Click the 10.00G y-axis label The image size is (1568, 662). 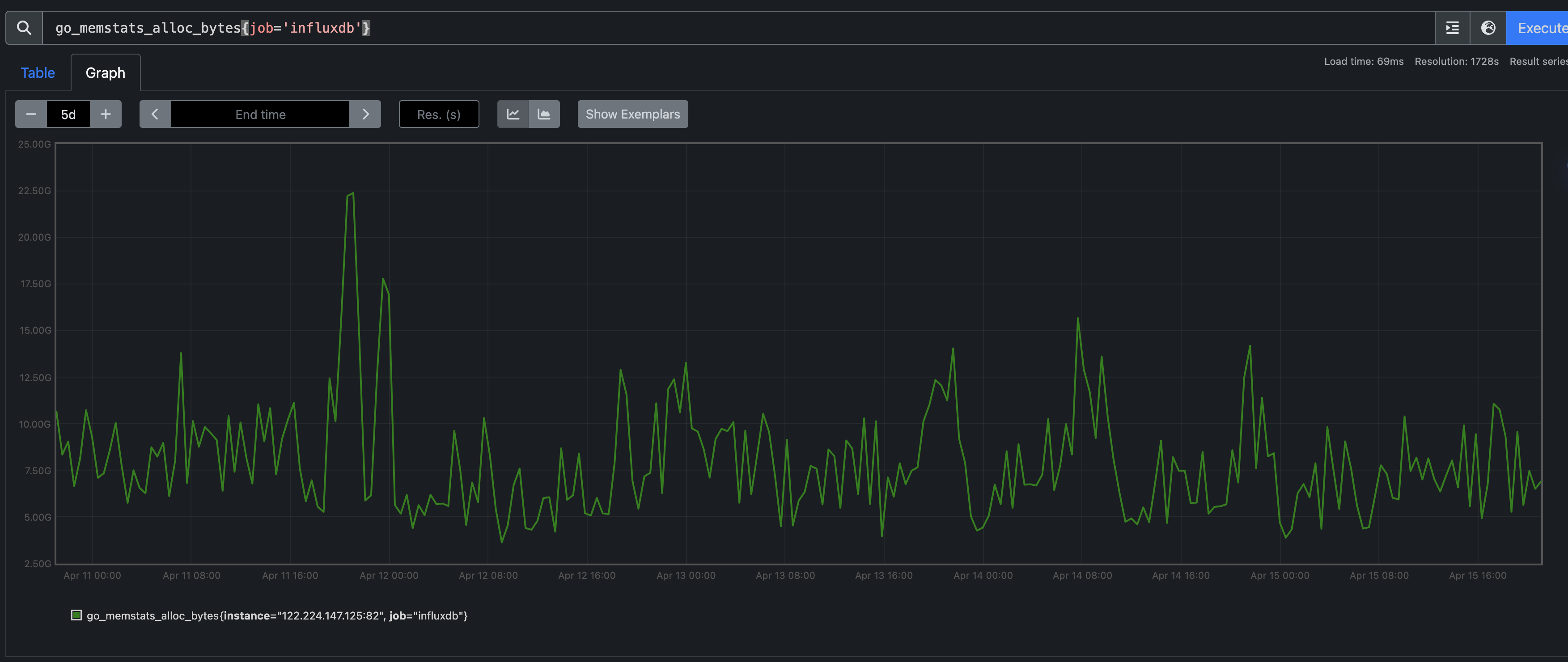click(x=35, y=424)
